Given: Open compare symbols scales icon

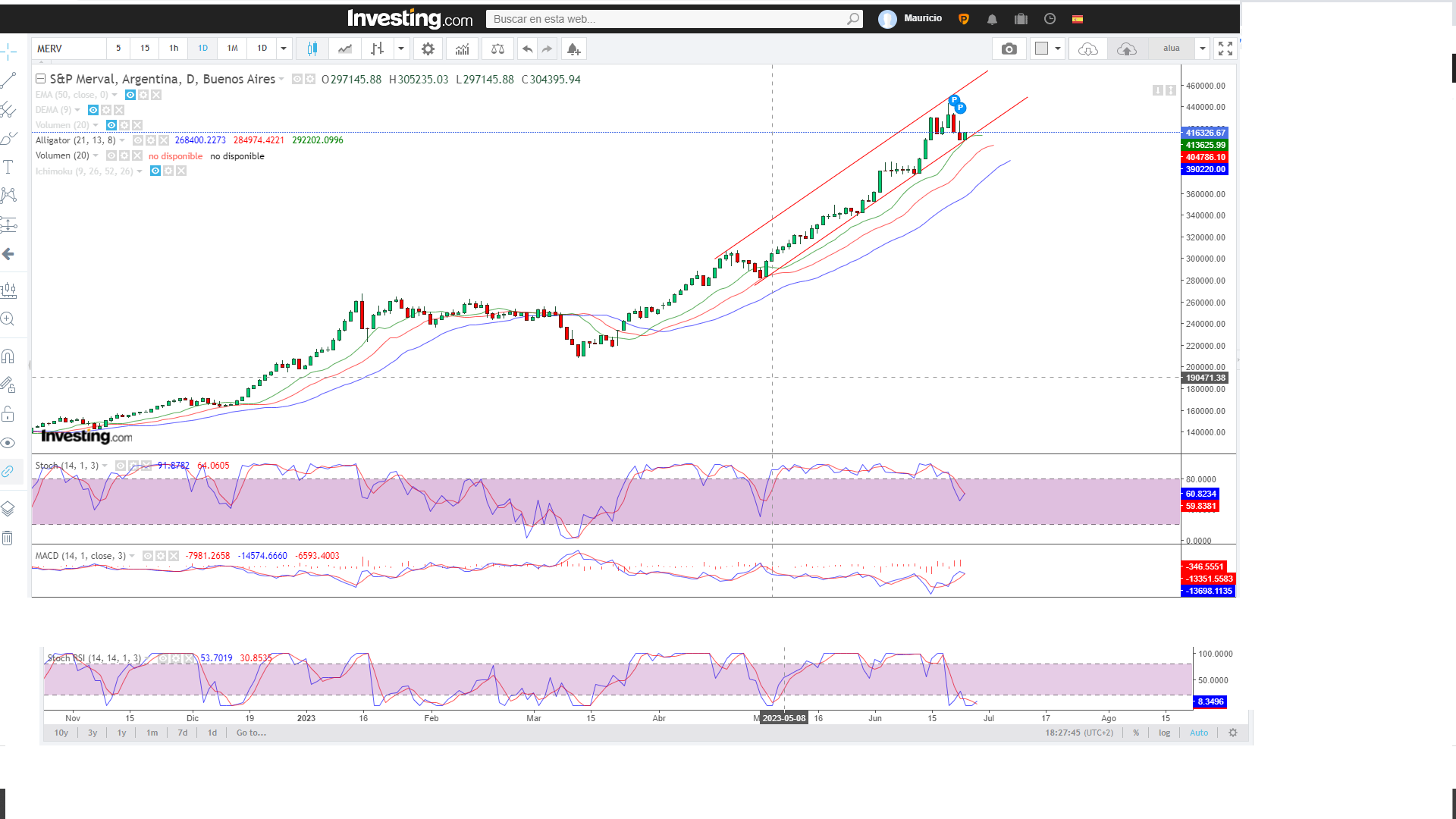Looking at the screenshot, I should [x=497, y=49].
